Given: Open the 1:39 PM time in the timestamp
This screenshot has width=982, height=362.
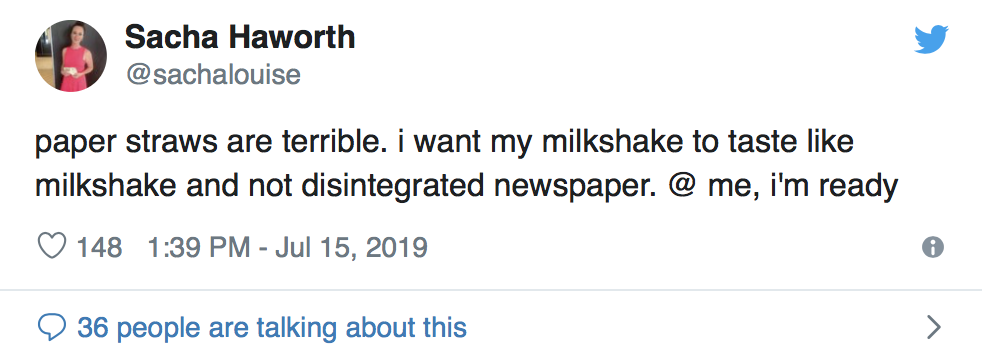Looking at the screenshot, I should pos(199,247).
